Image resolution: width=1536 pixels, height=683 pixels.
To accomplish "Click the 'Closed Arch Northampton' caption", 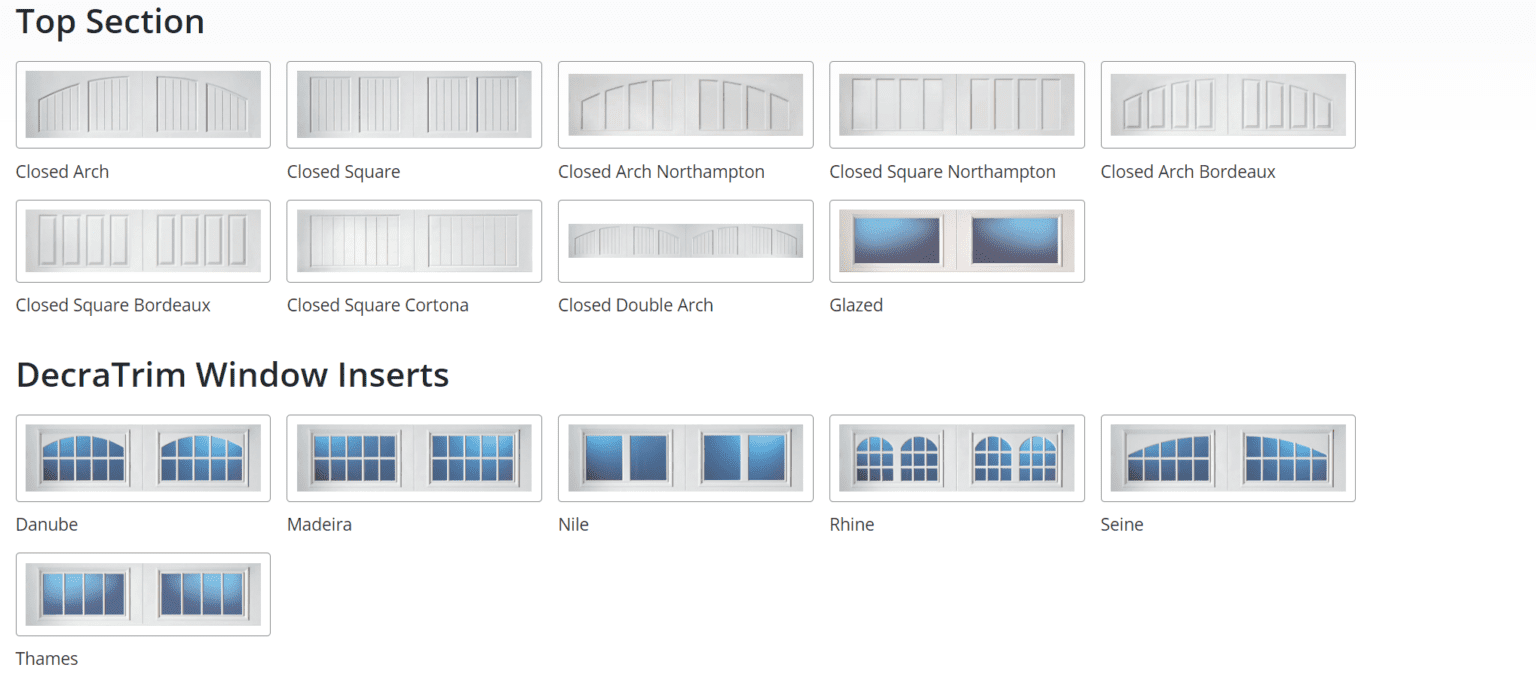I will point(661,172).
